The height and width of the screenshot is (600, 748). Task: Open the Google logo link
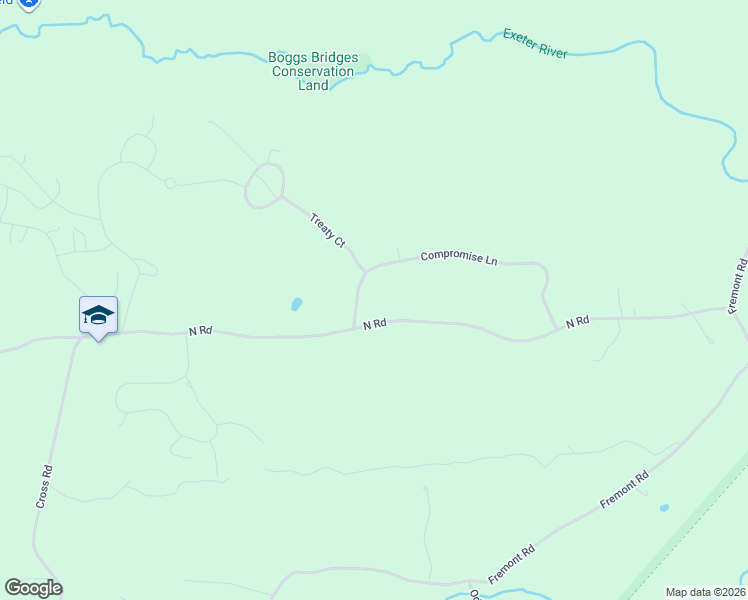33,588
